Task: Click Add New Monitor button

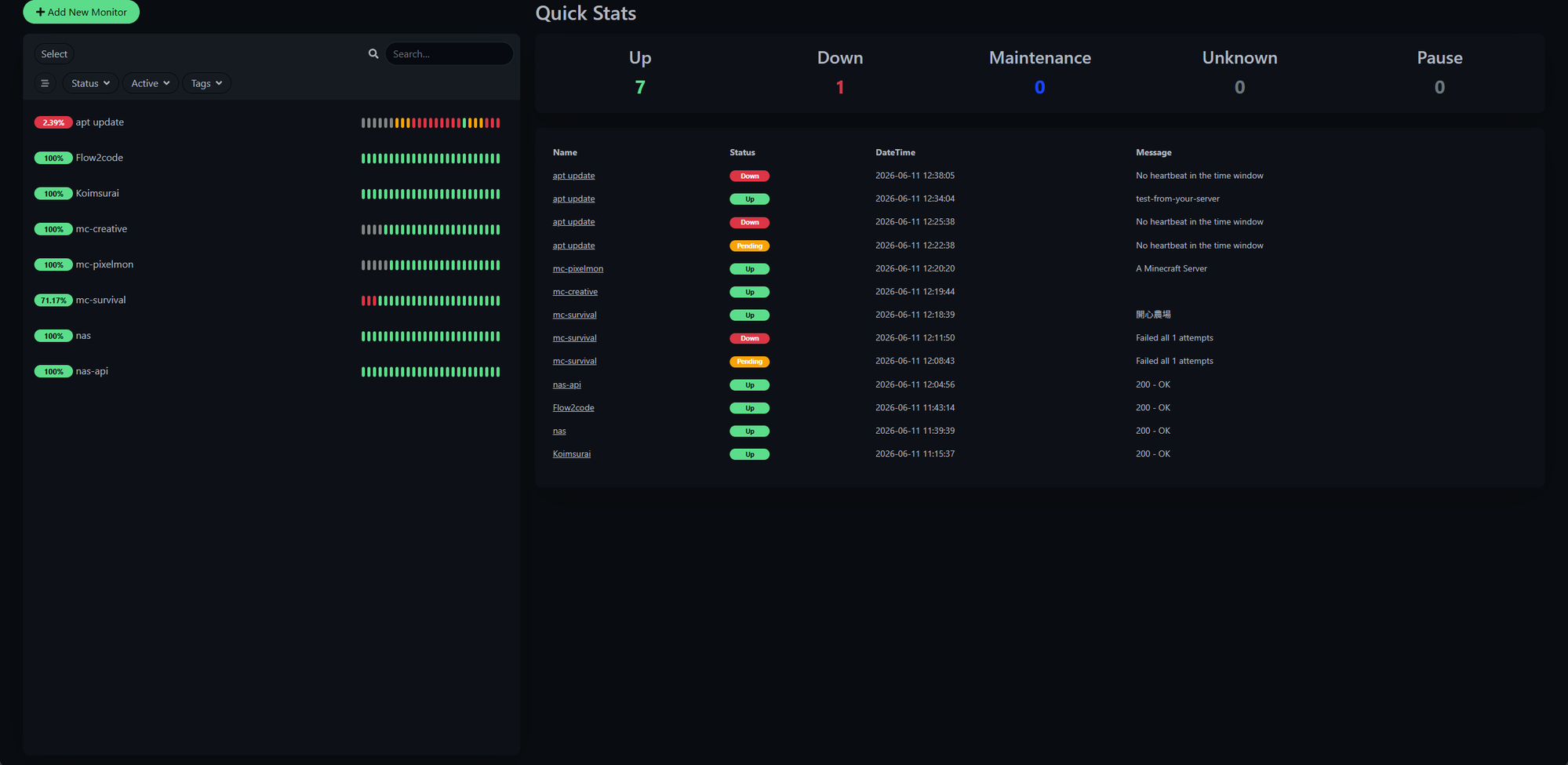Action: pos(82,12)
